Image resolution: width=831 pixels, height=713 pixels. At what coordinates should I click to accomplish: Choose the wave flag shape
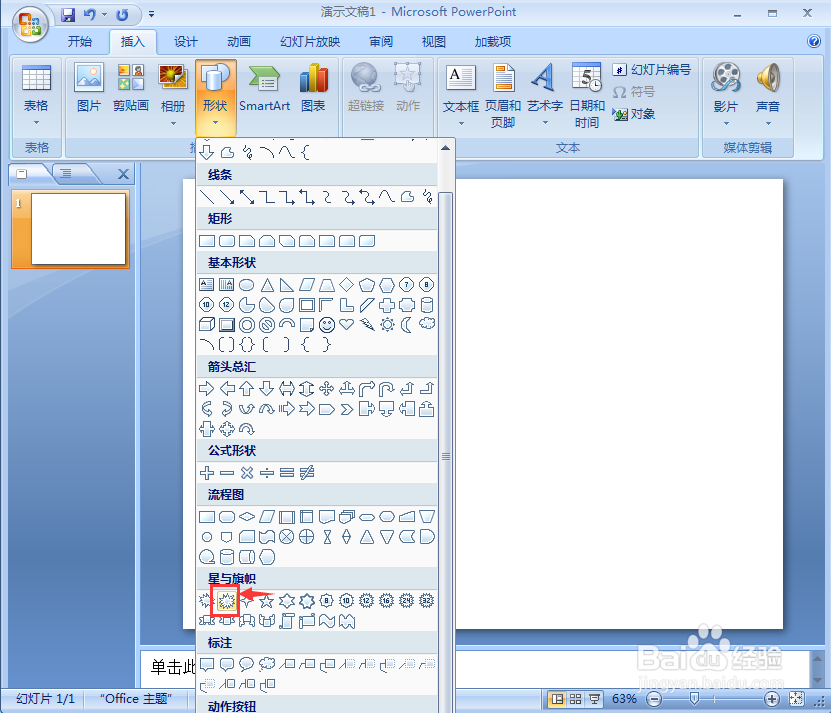coord(327,621)
